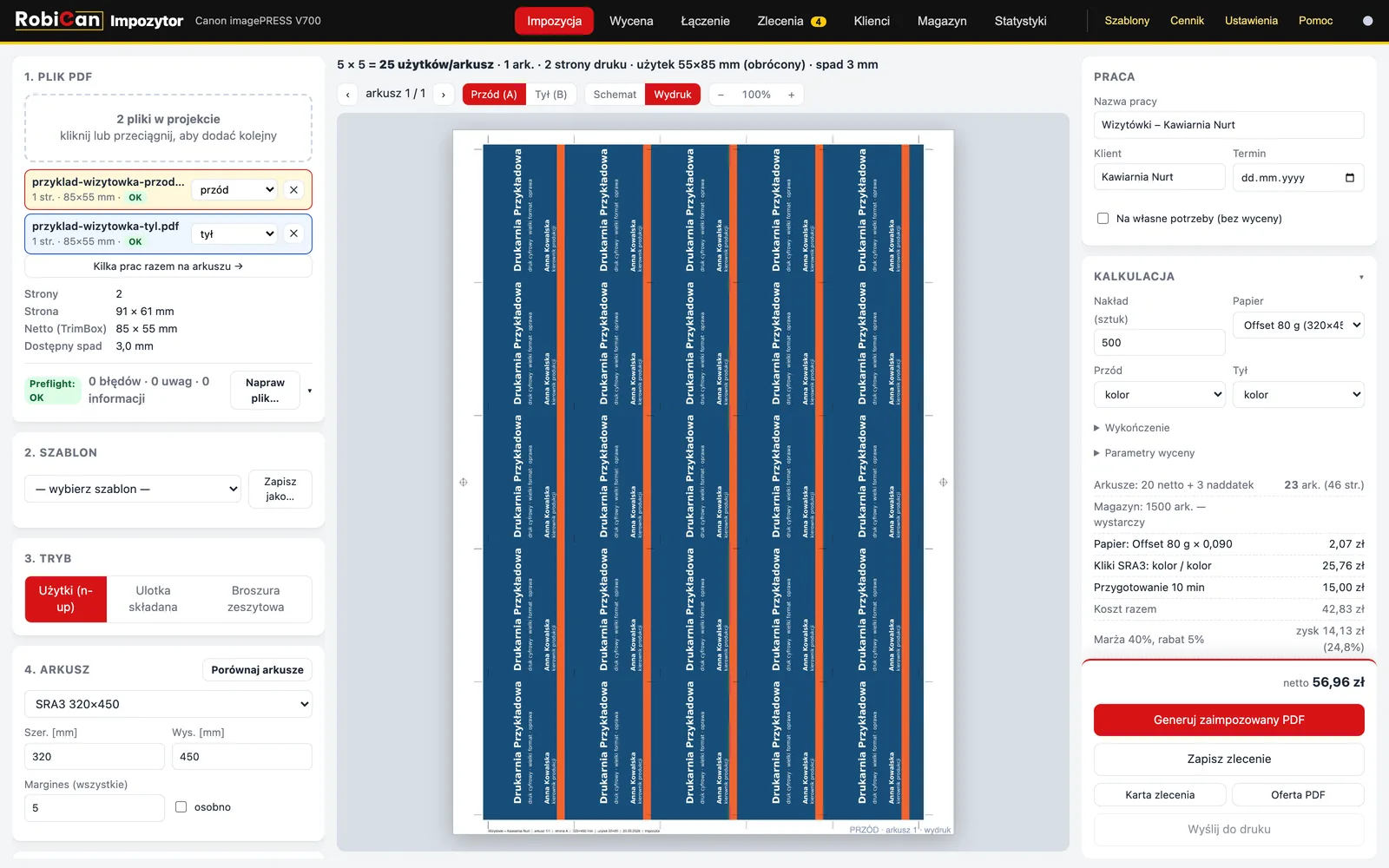Click Generuj zaimpozowany PDF button
The height and width of the screenshot is (868, 1389).
[x=1229, y=720]
